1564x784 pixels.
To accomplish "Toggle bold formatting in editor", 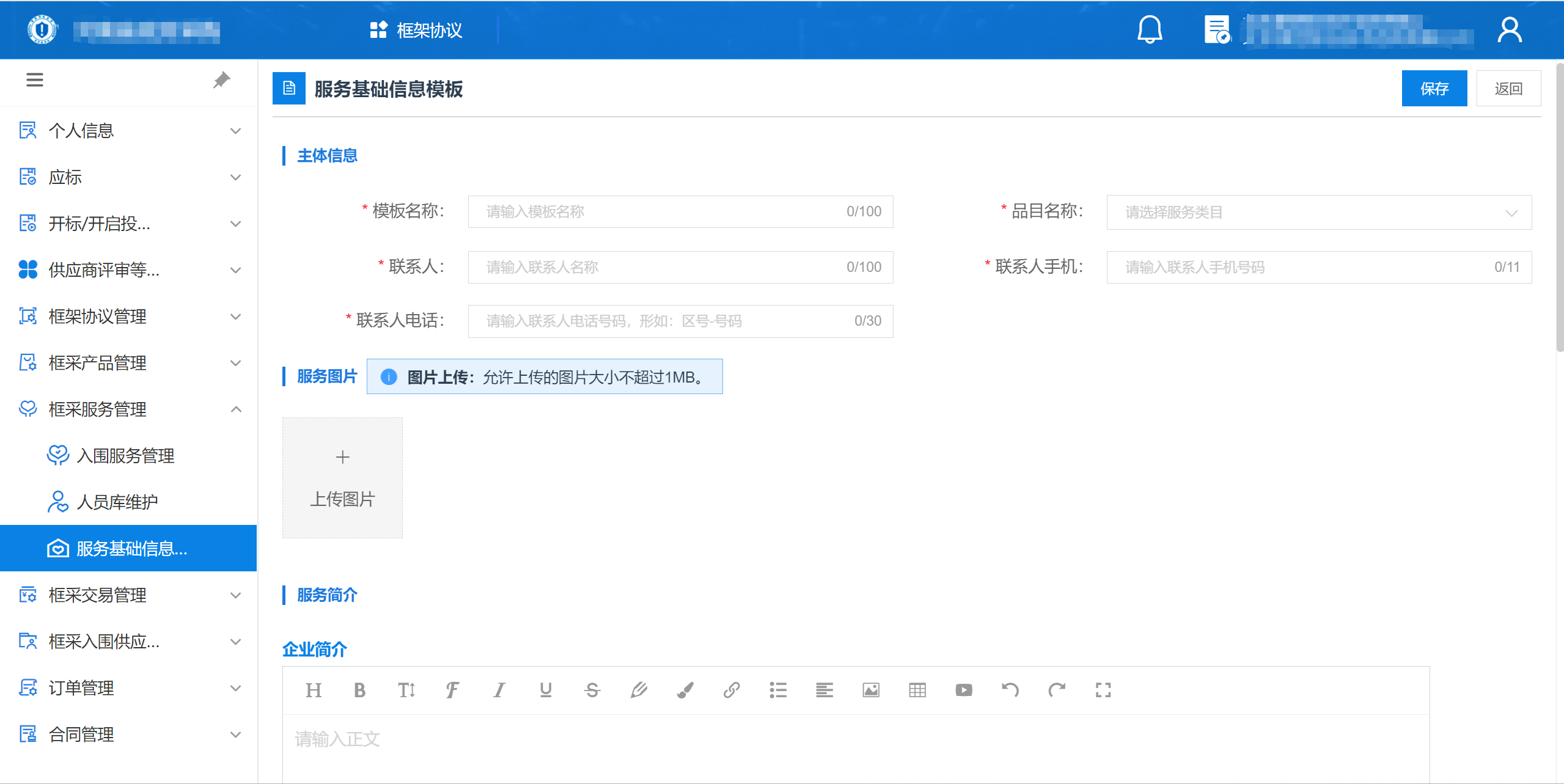I will click(360, 690).
